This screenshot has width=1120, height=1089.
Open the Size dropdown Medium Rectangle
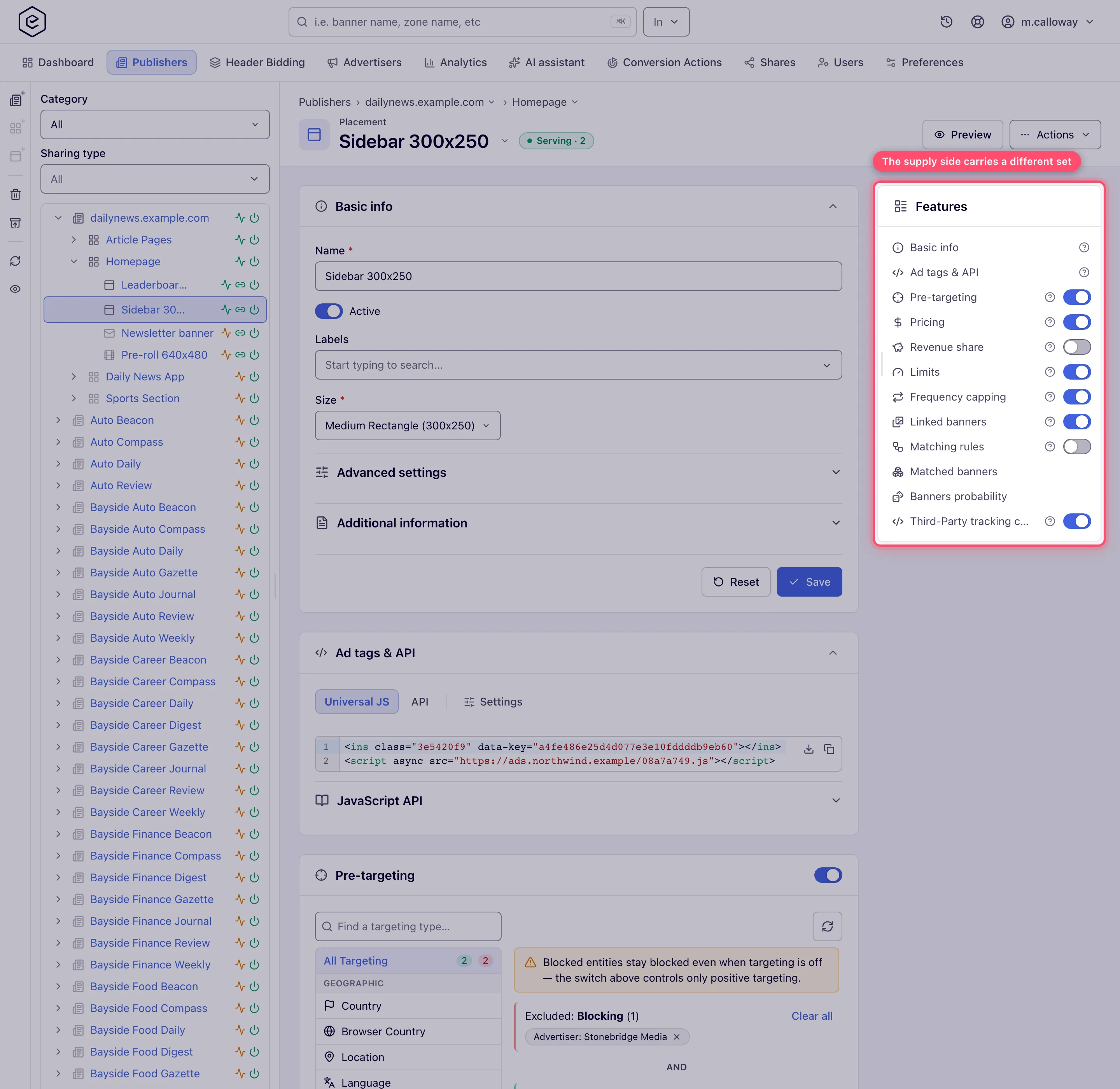407,425
